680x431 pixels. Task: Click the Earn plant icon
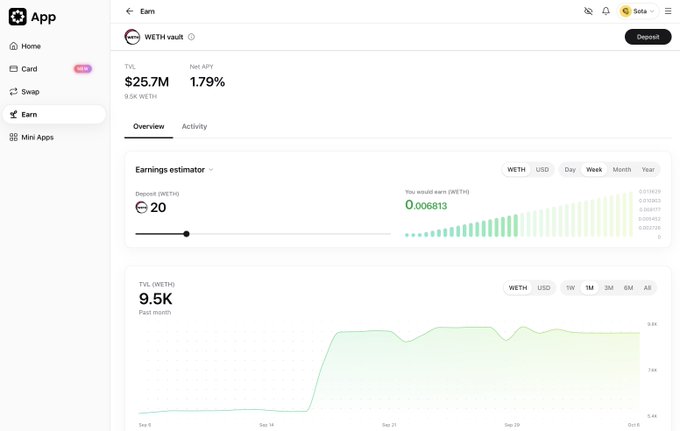coord(13,114)
